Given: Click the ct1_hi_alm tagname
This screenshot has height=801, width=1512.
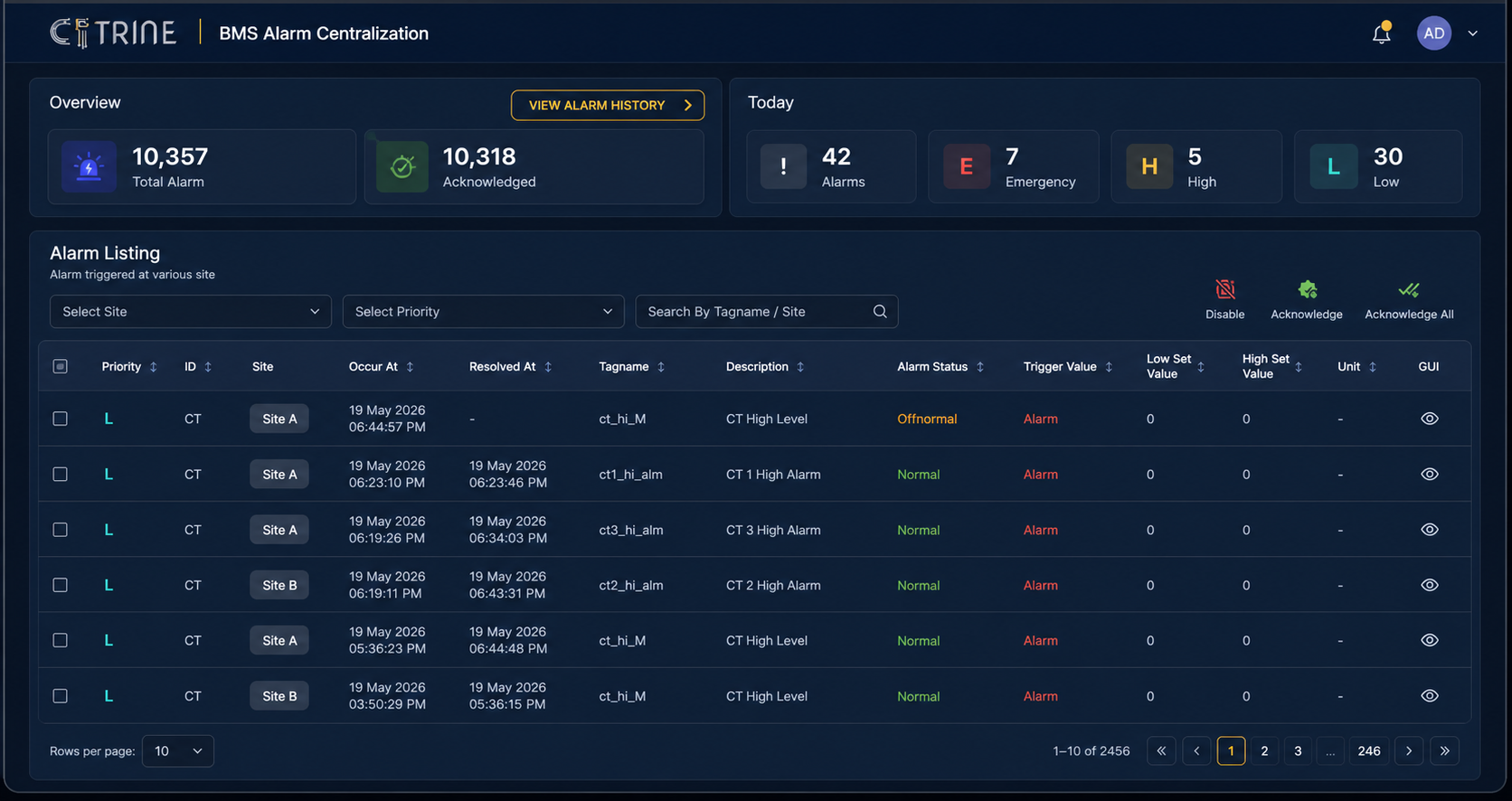Looking at the screenshot, I should tap(630, 475).
